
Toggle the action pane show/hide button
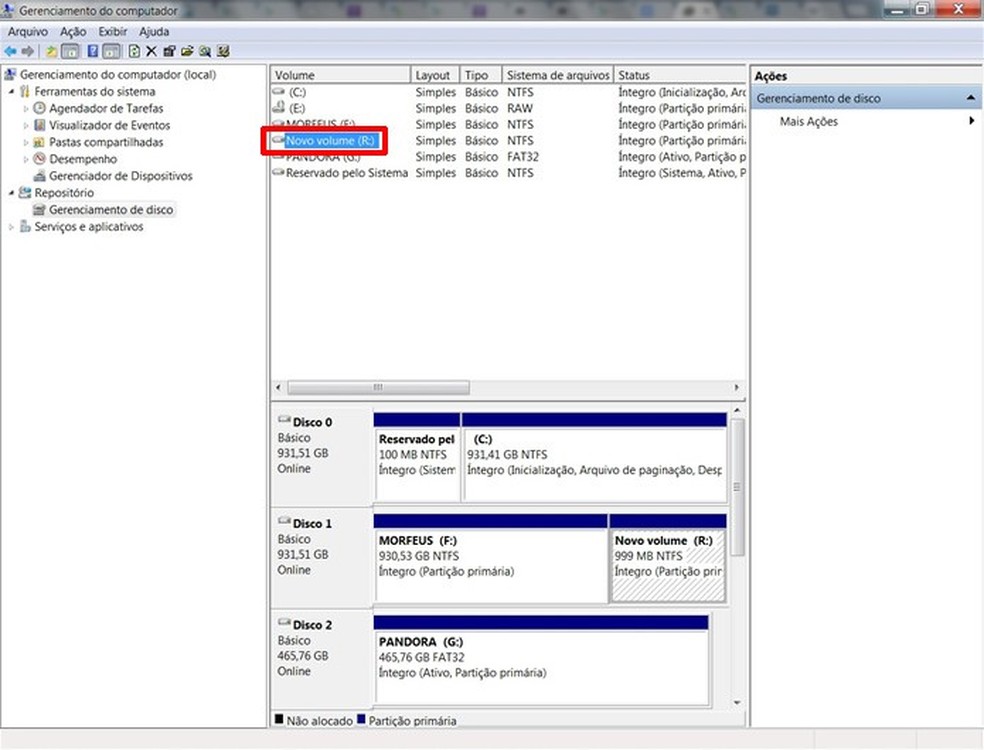click(112, 51)
